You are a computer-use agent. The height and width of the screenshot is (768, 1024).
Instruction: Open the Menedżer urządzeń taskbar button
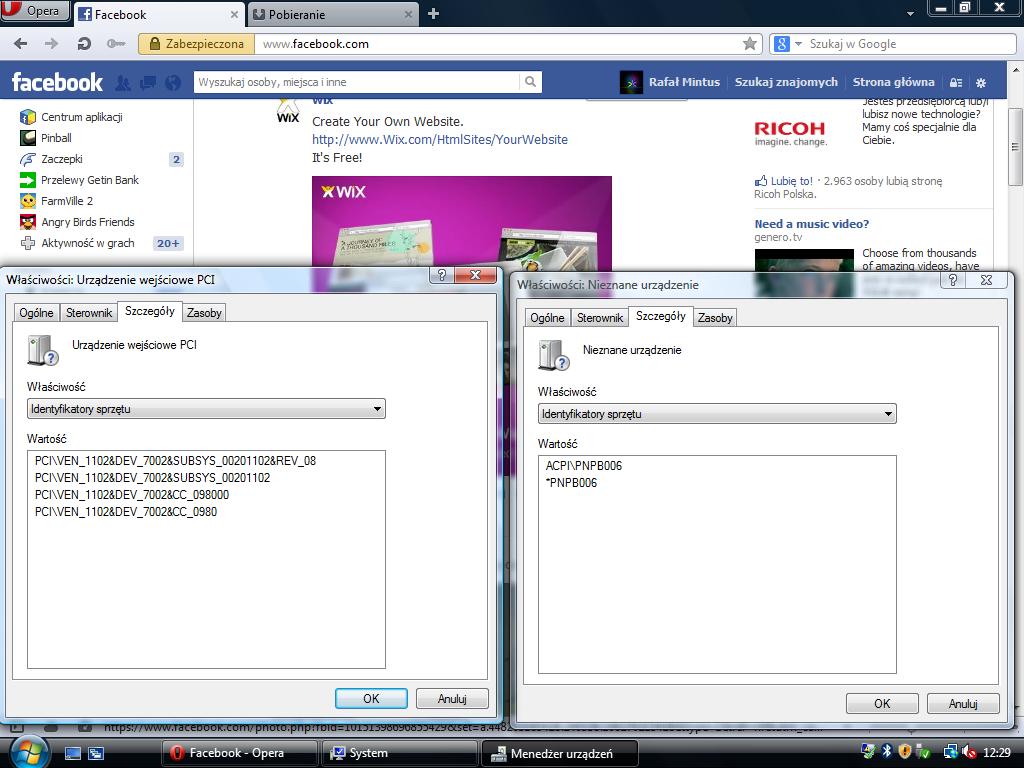(x=558, y=753)
